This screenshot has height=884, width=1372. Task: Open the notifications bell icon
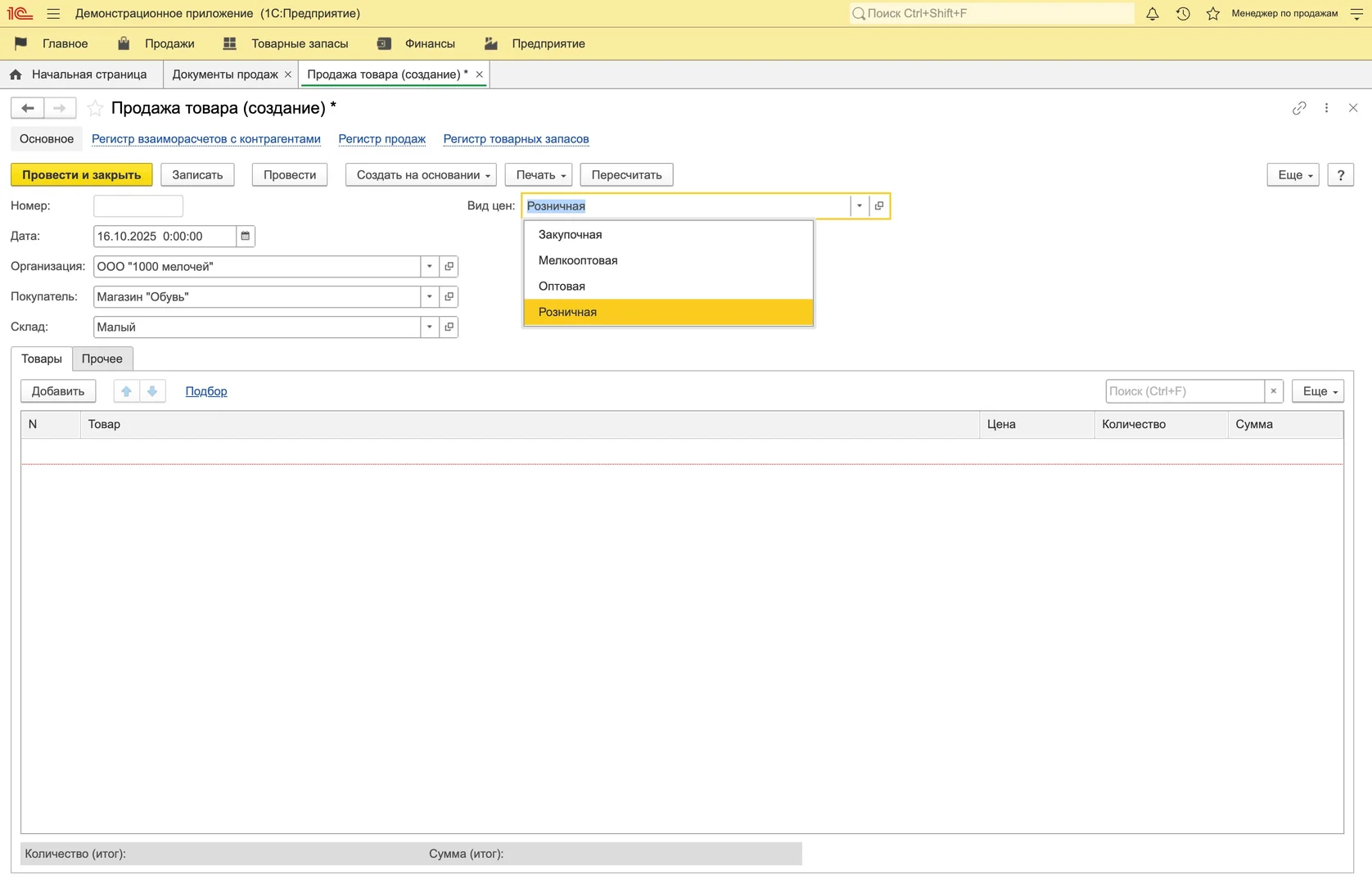pyautogui.click(x=1152, y=14)
